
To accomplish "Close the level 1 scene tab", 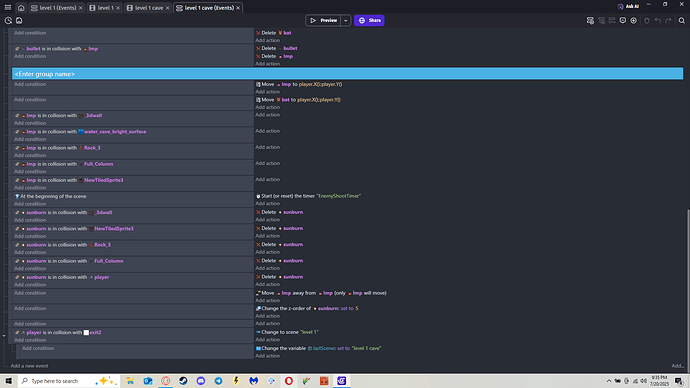I will click(118, 8).
